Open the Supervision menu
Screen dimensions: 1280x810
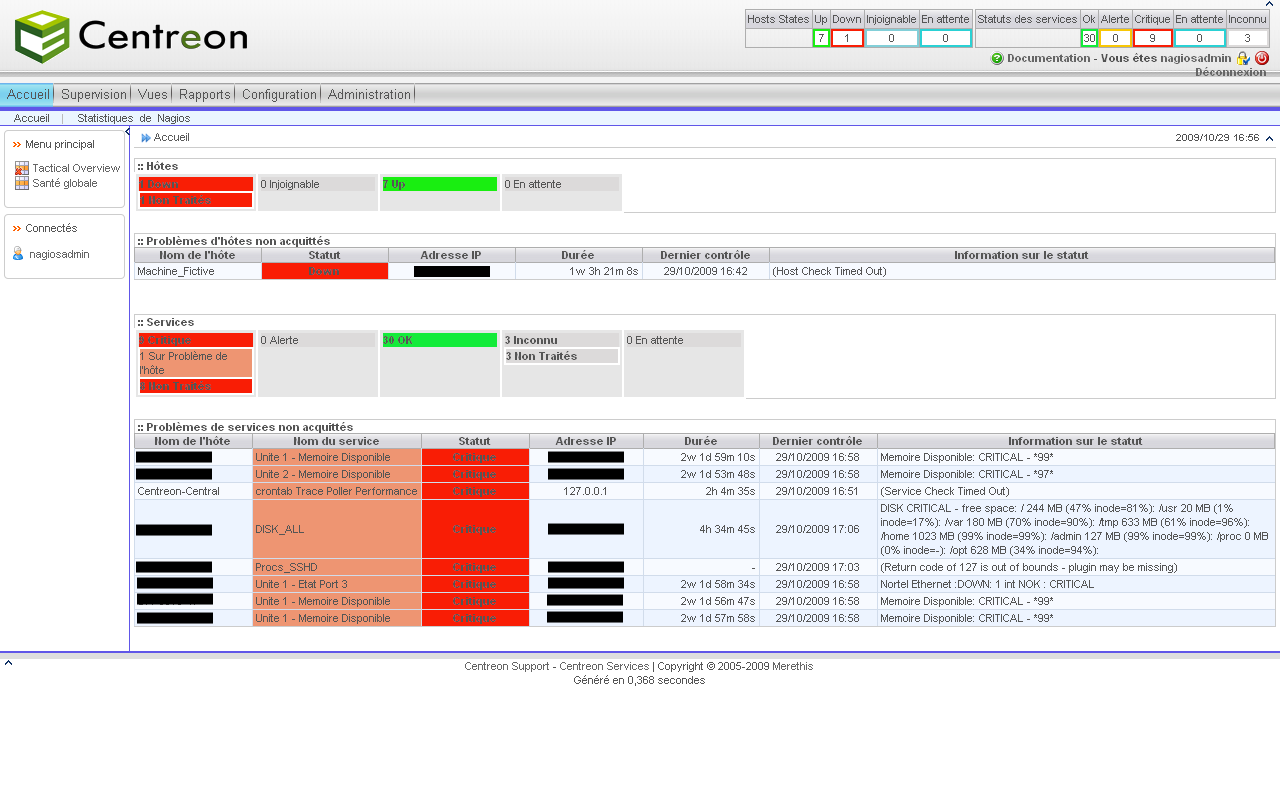tap(94, 94)
